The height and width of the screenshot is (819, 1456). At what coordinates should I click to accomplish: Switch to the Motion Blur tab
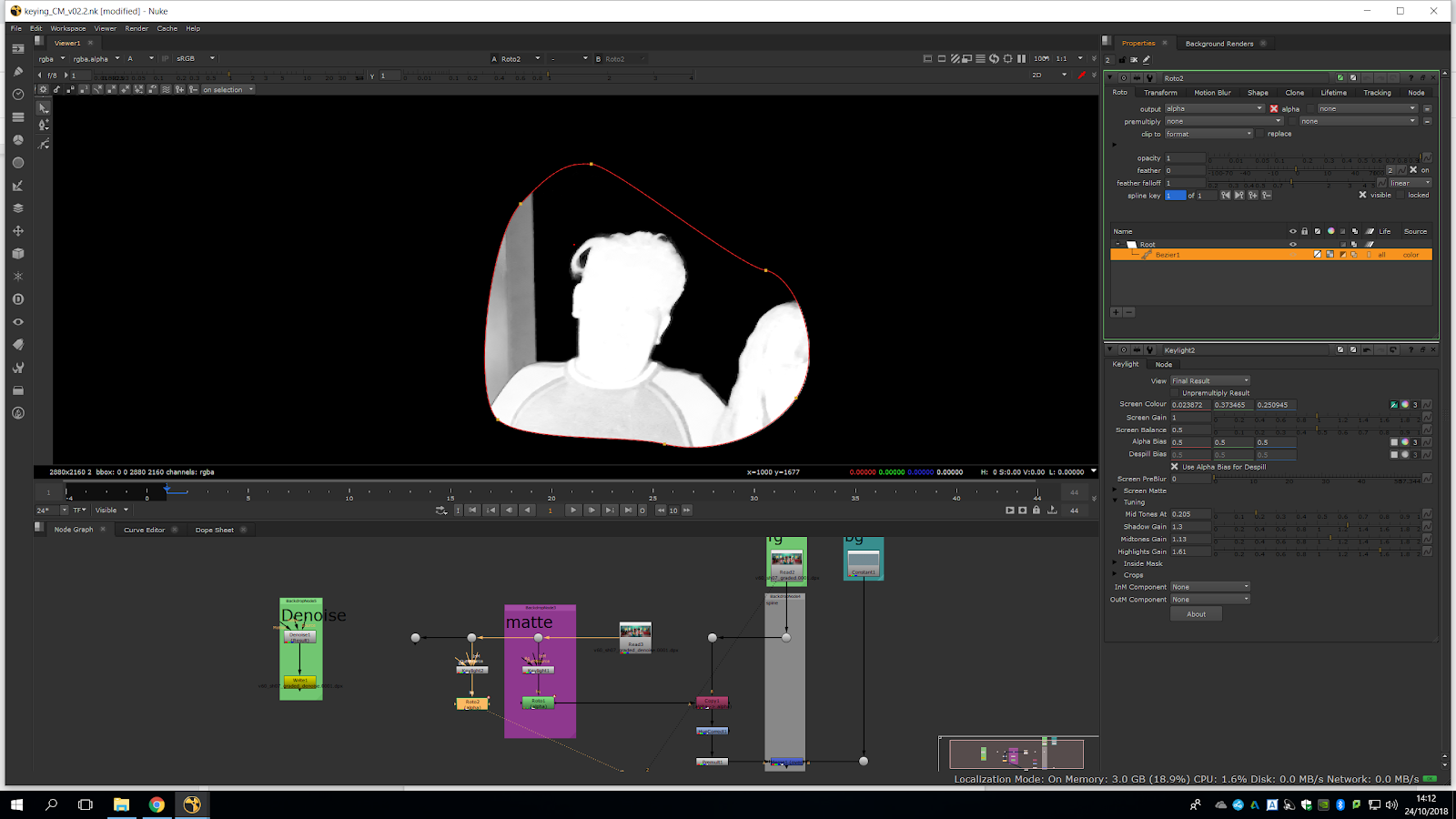1212,93
